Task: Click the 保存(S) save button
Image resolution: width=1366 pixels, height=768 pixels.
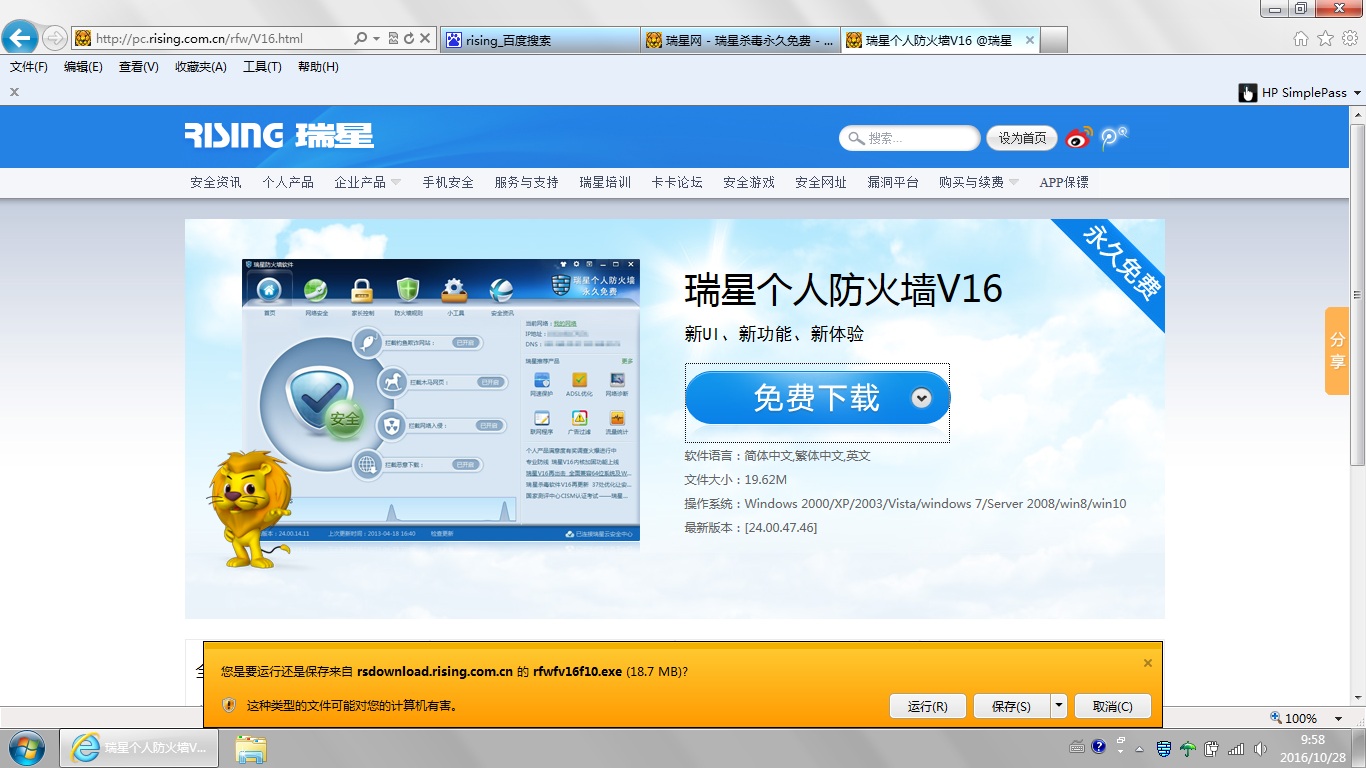Action: (x=1011, y=706)
